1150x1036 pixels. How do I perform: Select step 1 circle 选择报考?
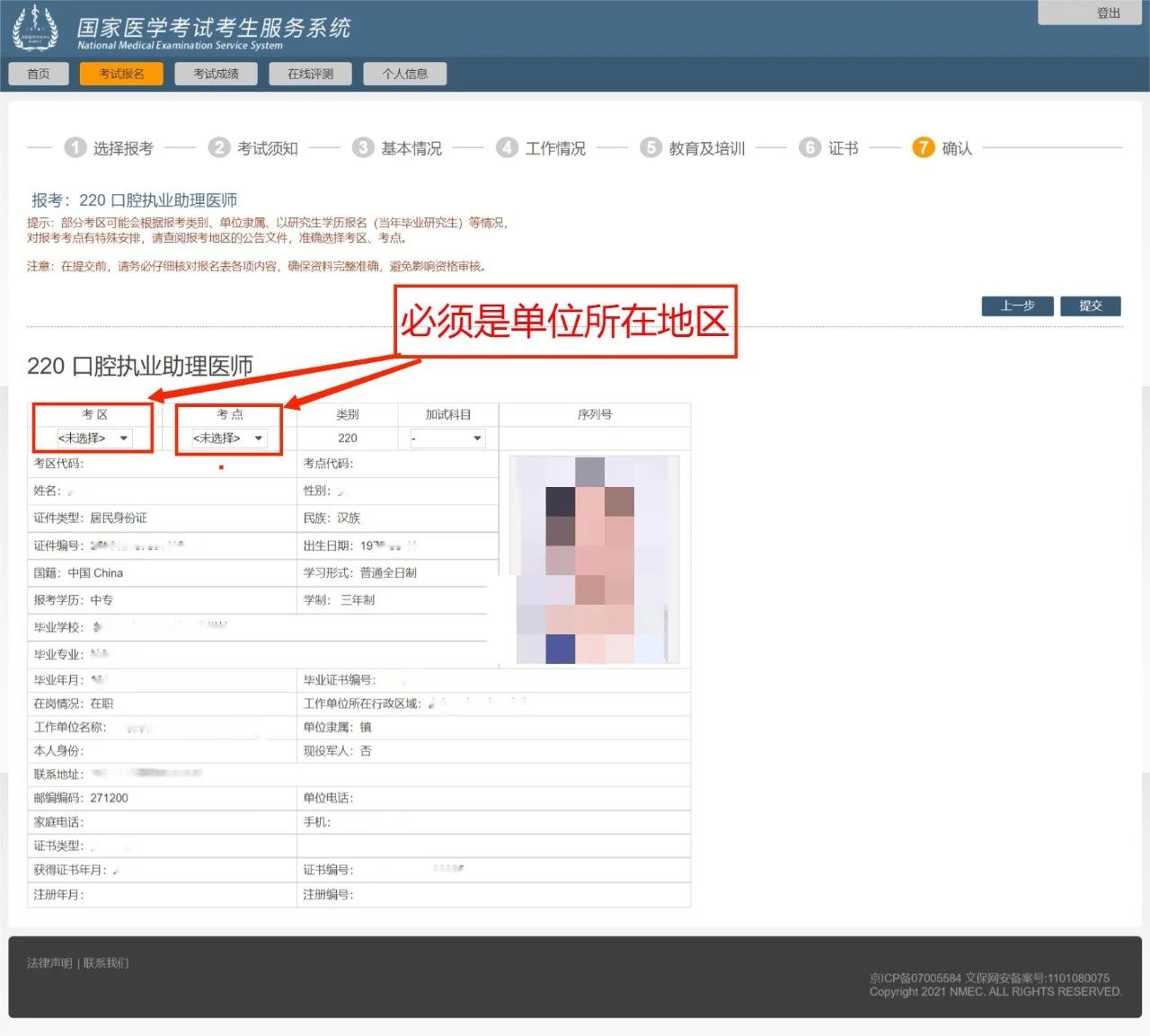tap(75, 147)
